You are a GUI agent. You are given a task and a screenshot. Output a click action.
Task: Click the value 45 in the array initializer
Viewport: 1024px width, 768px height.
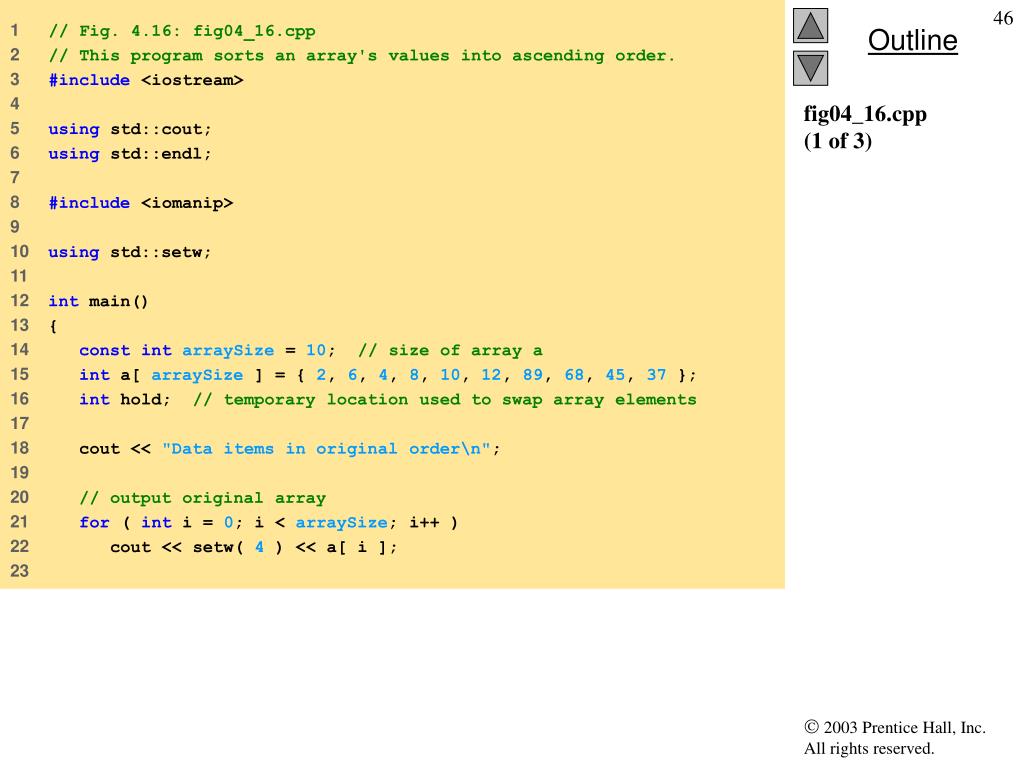(x=615, y=375)
